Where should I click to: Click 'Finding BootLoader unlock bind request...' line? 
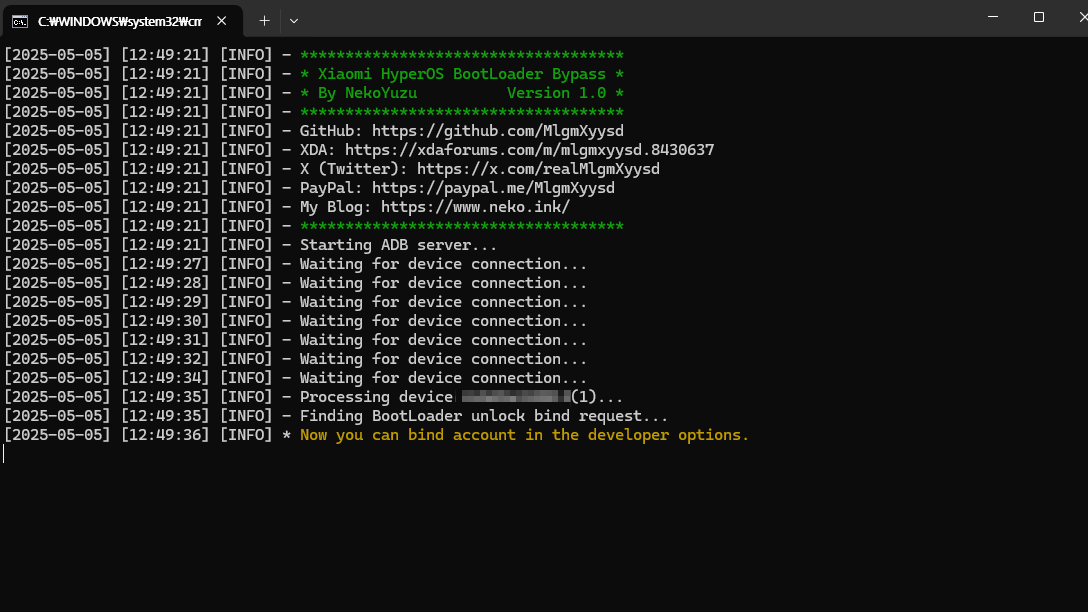pos(484,416)
